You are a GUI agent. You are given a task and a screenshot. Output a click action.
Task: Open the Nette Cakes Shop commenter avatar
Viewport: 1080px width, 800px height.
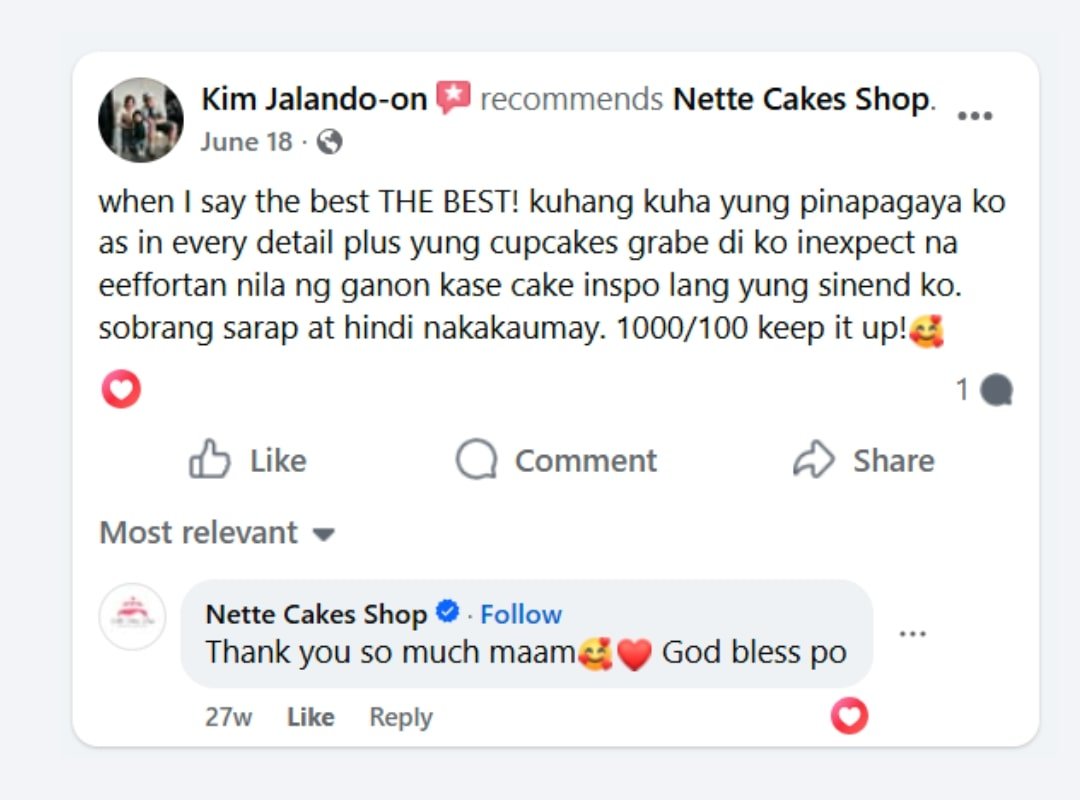133,616
